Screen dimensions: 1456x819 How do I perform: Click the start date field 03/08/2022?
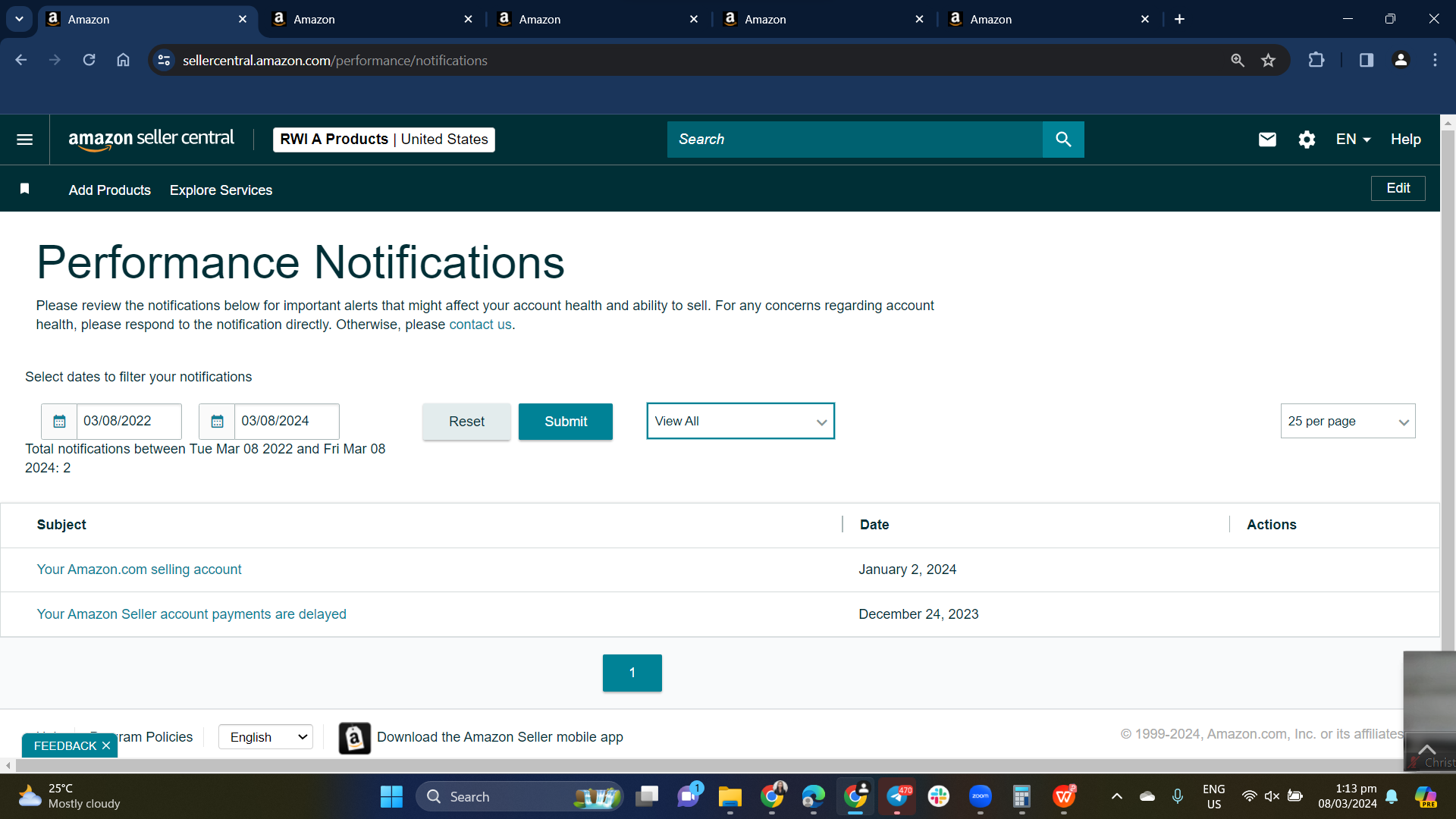click(129, 422)
